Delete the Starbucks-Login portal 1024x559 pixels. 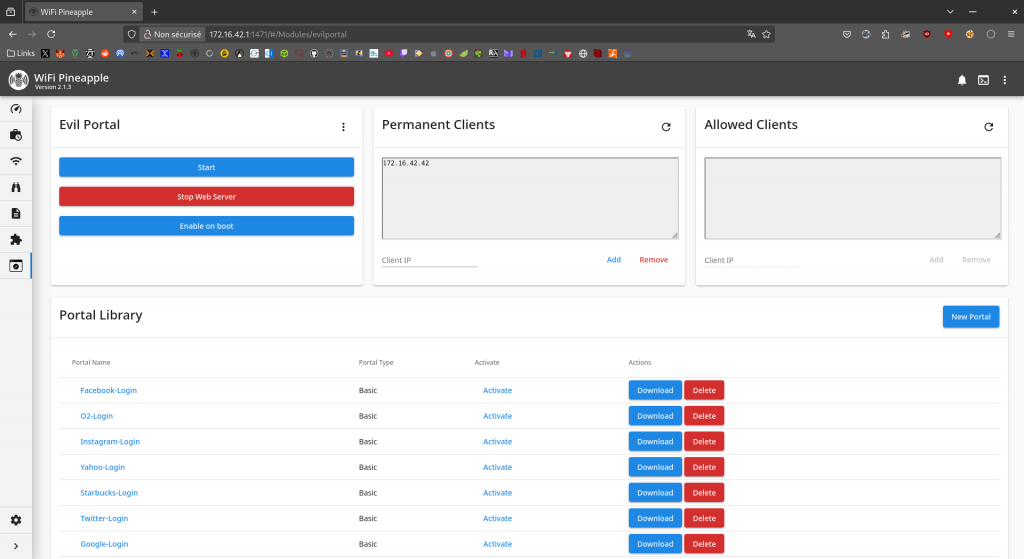704,492
